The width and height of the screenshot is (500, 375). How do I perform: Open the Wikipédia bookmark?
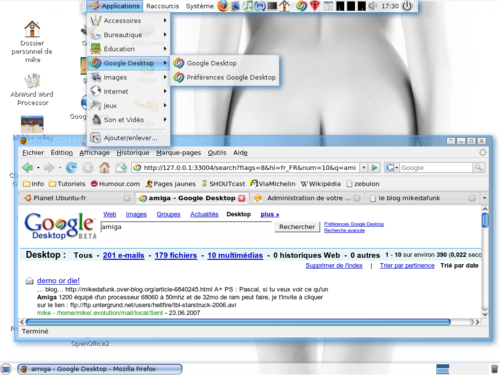pyautogui.click(x=320, y=184)
